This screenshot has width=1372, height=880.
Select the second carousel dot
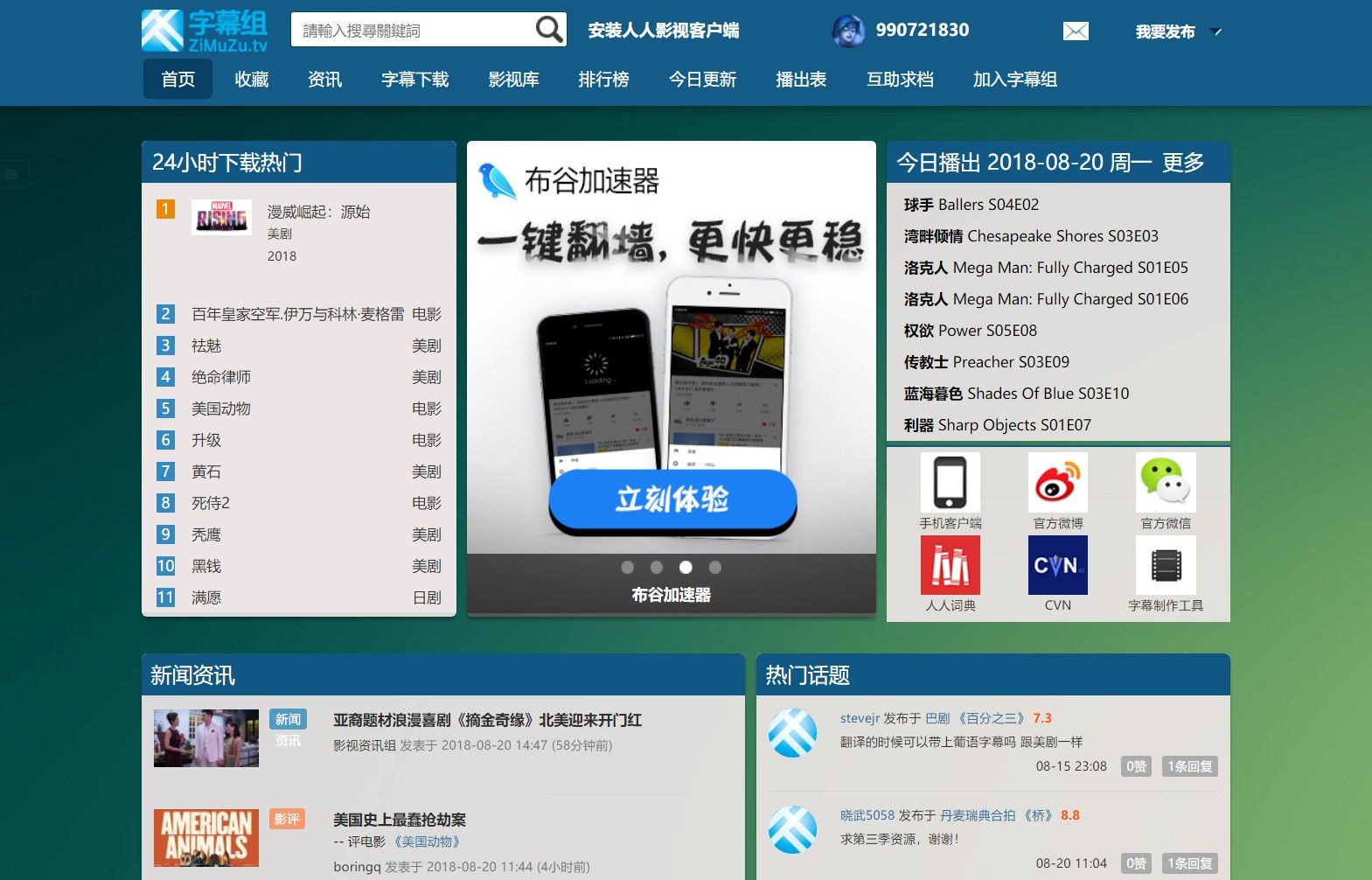tap(657, 567)
